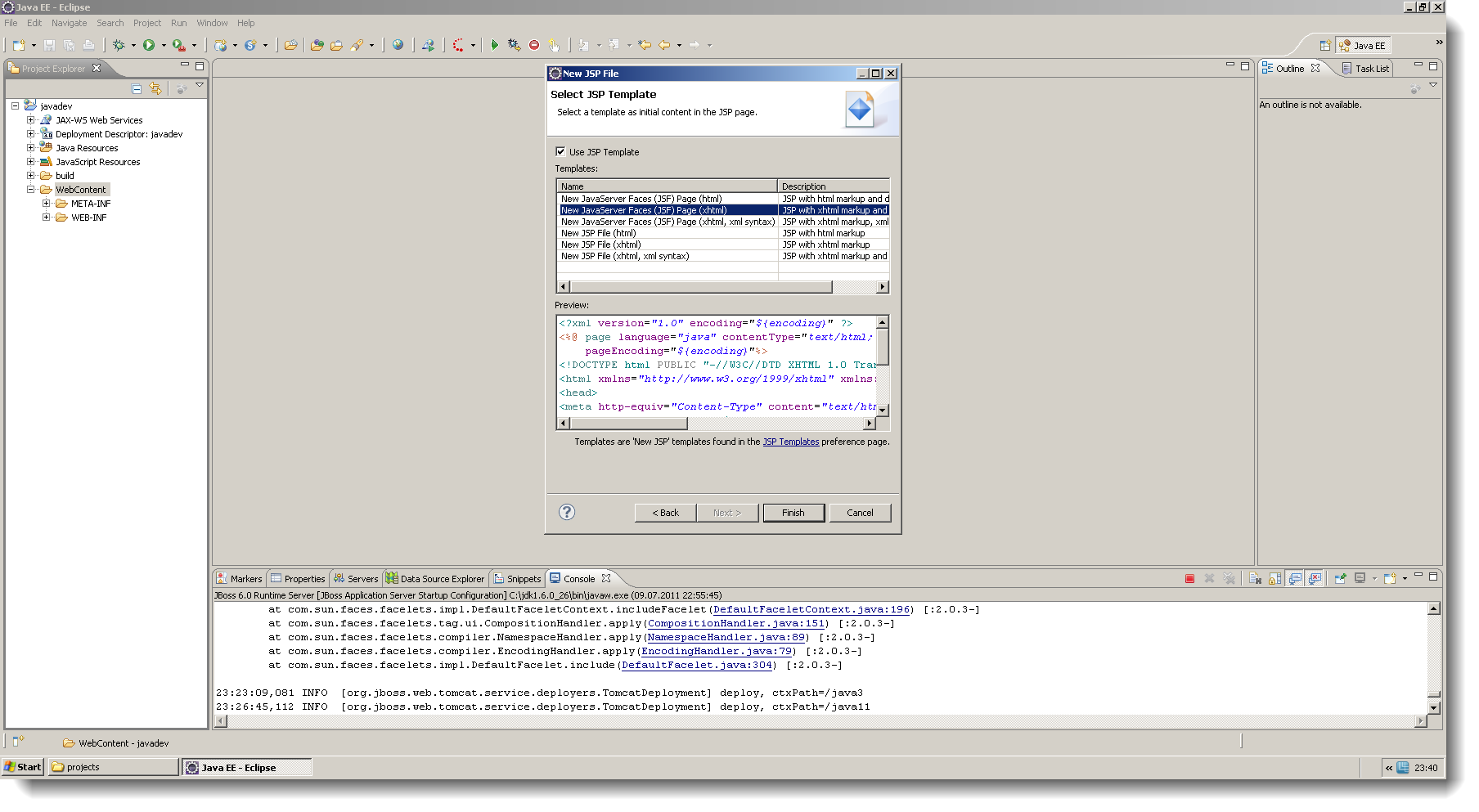
Task: Switch to the Servers tab
Action: [355, 578]
